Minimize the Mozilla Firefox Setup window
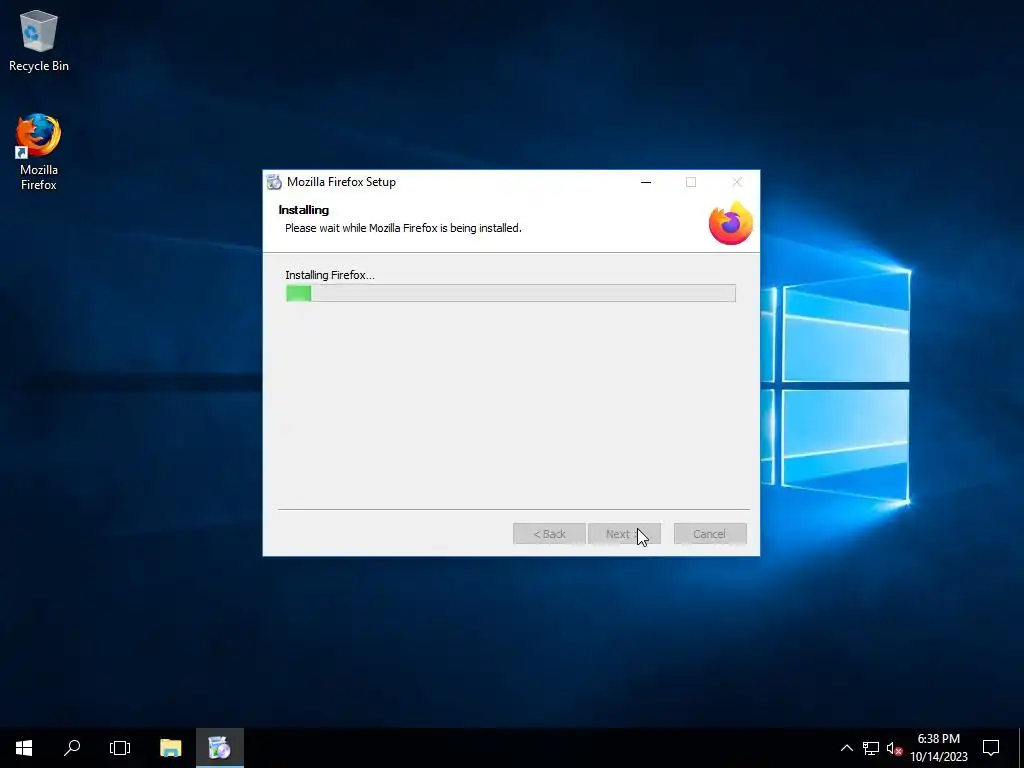Image resolution: width=1024 pixels, height=768 pixels. pos(646,182)
